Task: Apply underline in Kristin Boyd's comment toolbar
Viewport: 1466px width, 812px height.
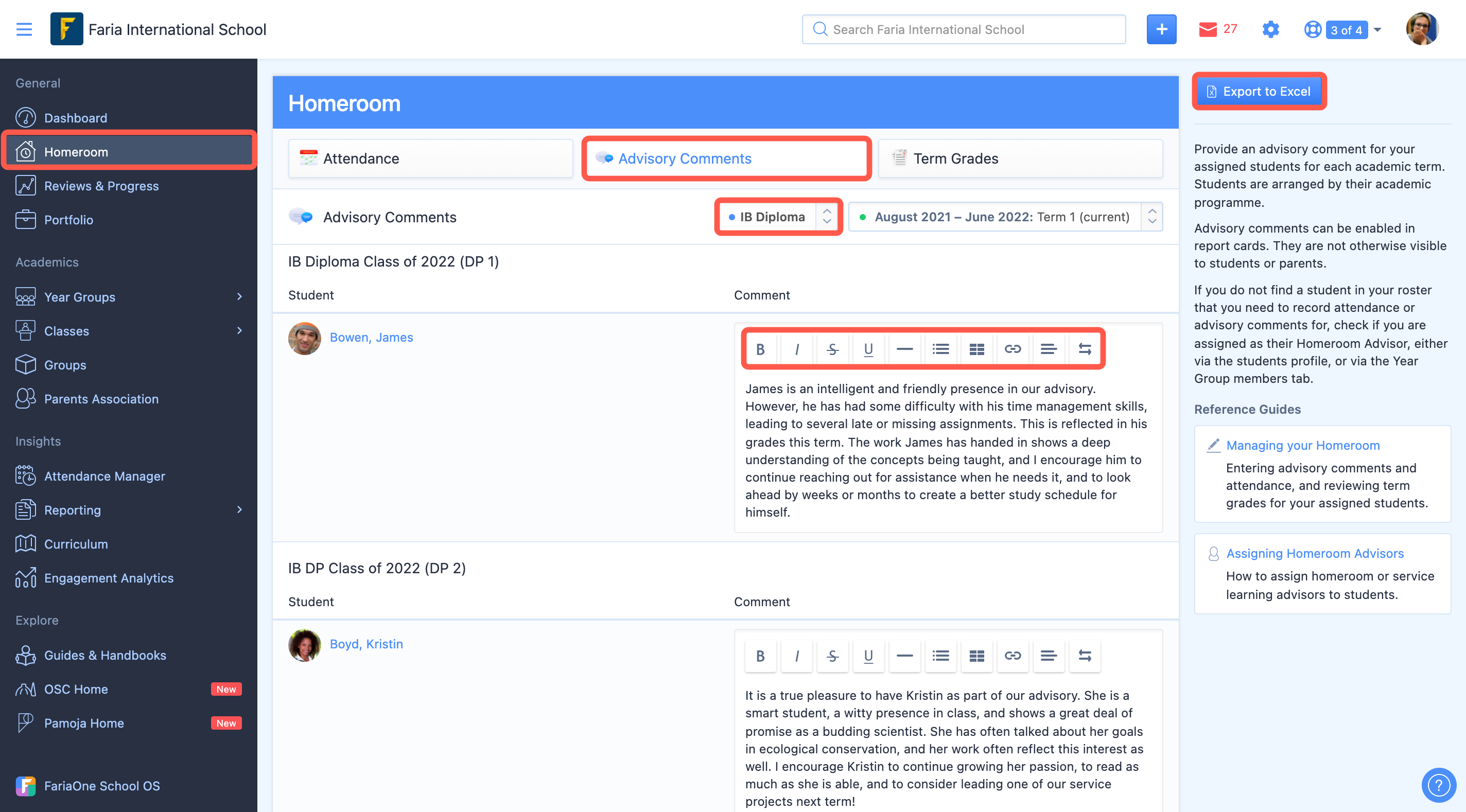Action: pos(868,656)
